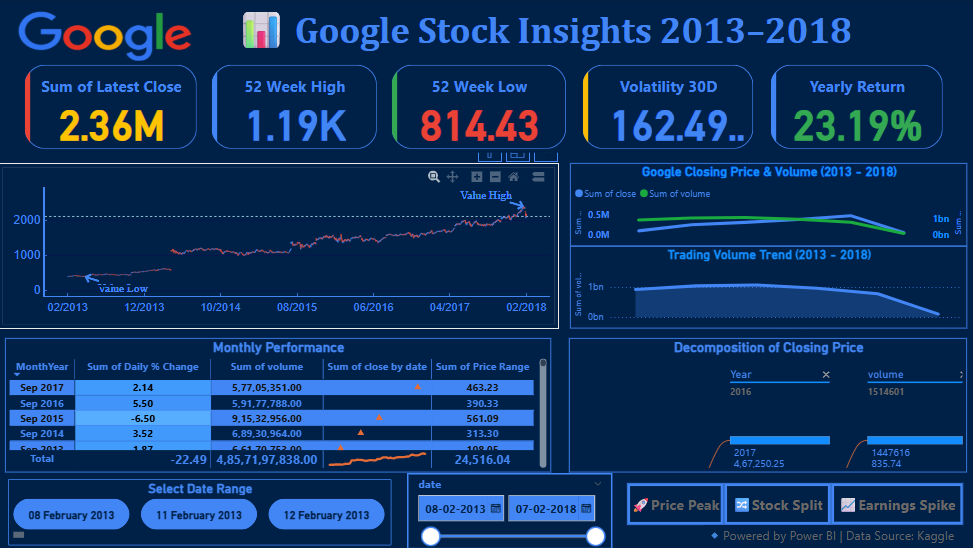This screenshot has width=973, height=548.
Task: Select the Sep 2016 row label
Action: [x=42, y=403]
